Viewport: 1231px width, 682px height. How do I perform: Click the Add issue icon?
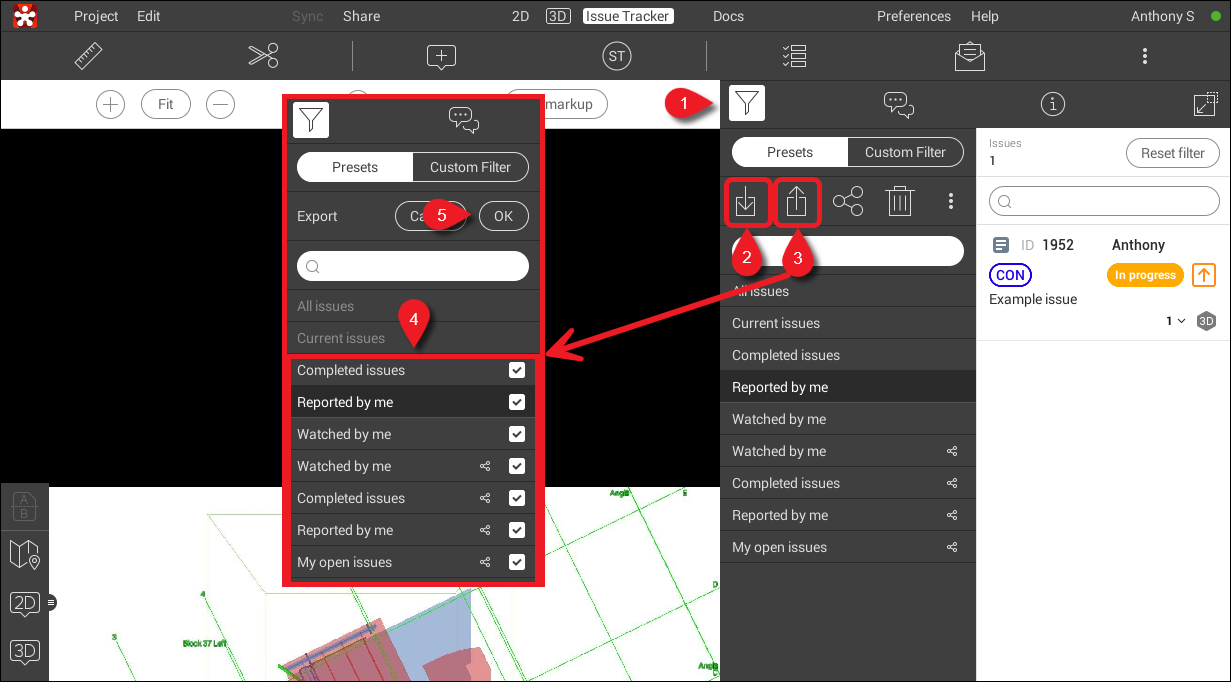[441, 55]
